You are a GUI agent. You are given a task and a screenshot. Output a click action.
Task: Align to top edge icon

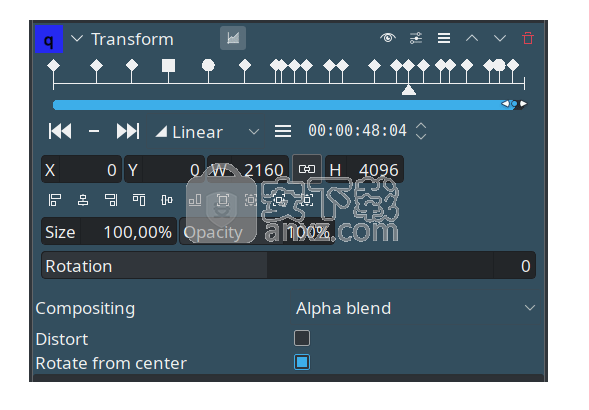tap(139, 200)
